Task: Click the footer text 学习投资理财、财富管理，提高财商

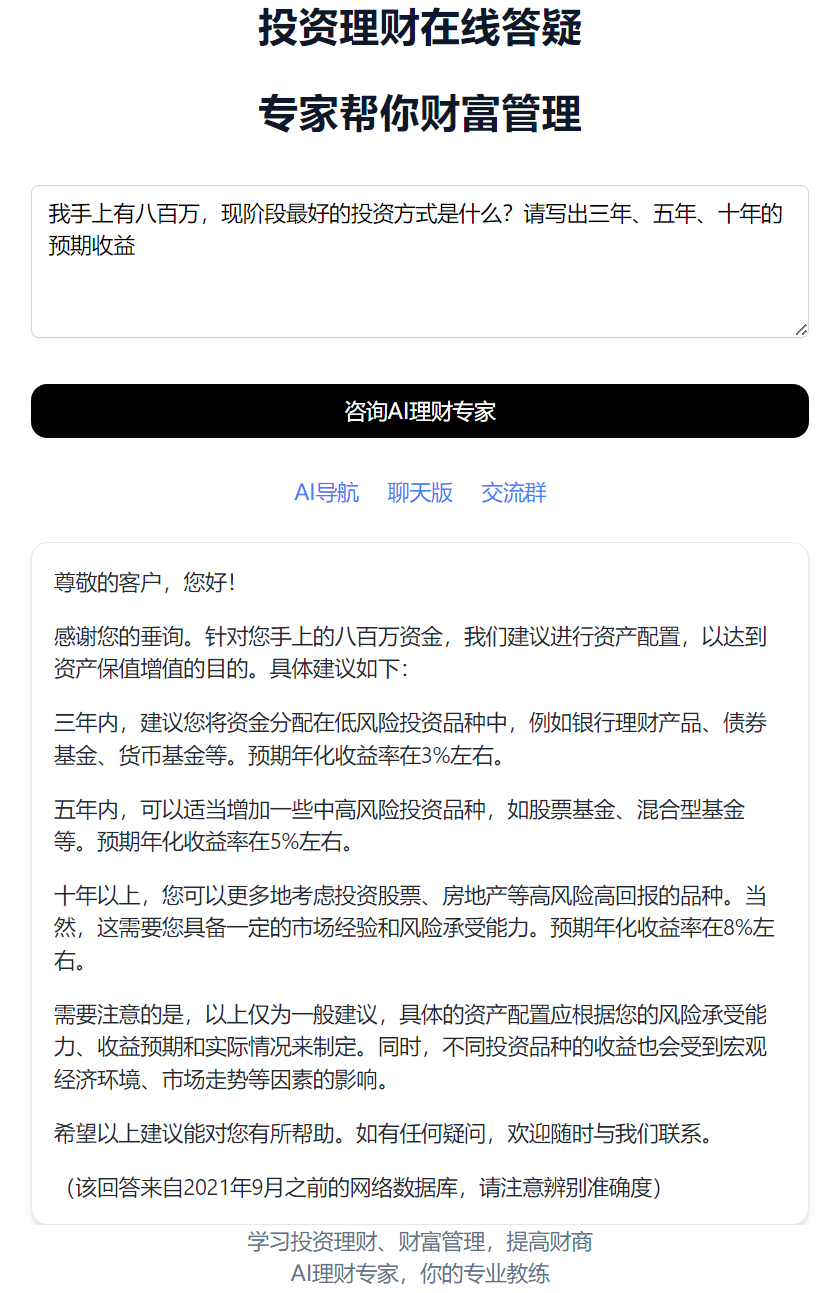Action: (420, 1242)
